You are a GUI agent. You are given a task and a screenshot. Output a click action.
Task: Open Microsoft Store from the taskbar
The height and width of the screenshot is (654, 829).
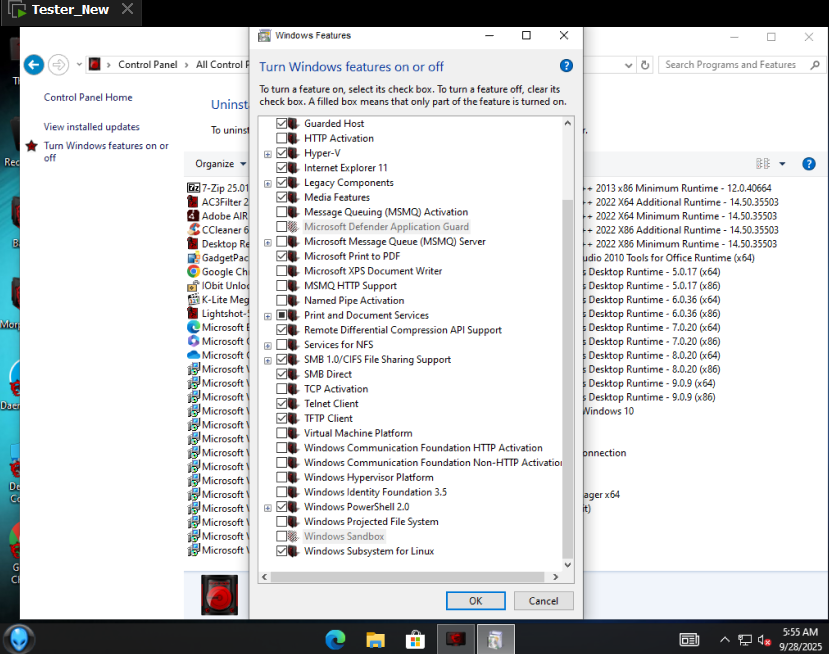pos(415,640)
